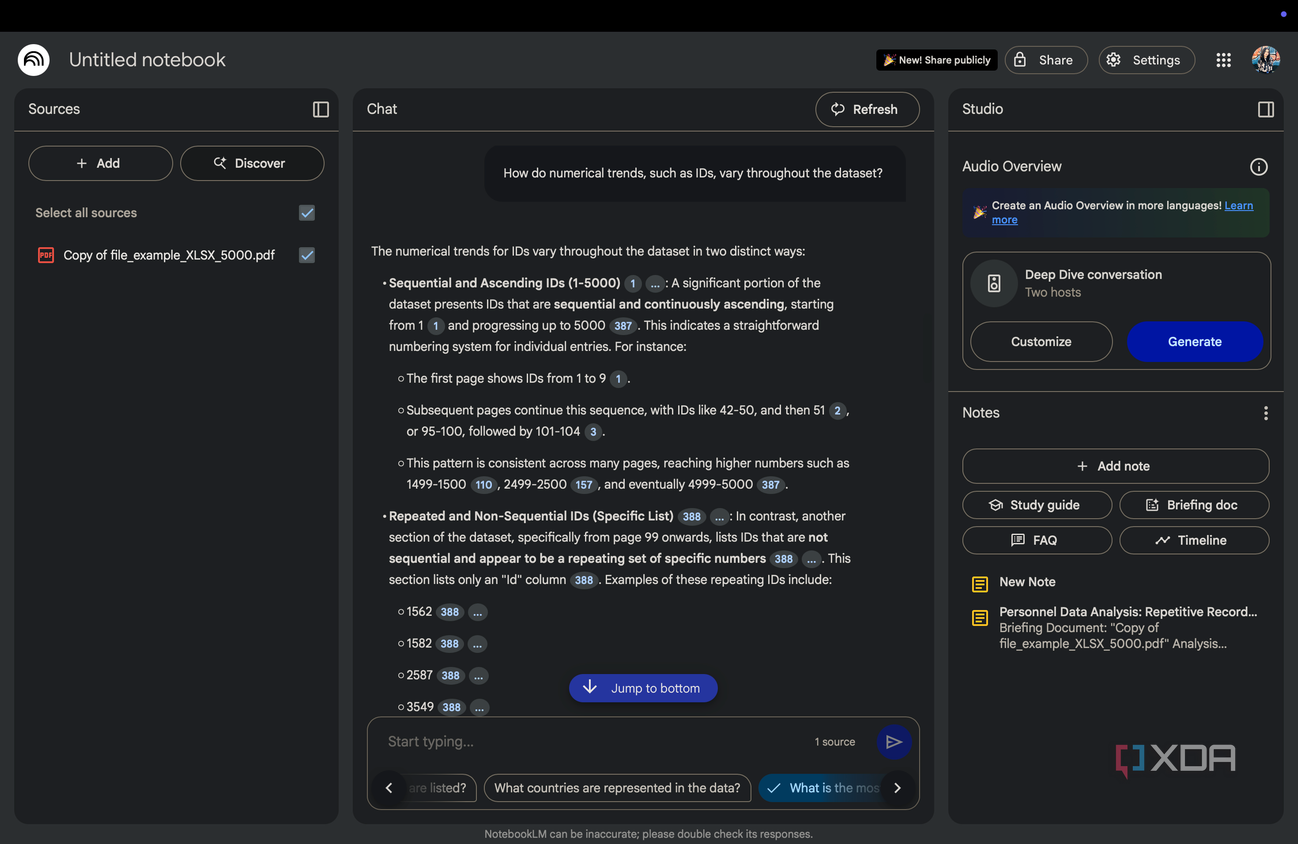Viewport: 1298px width, 844px height.
Task: Expand more citations next to 1582
Action: point(478,644)
